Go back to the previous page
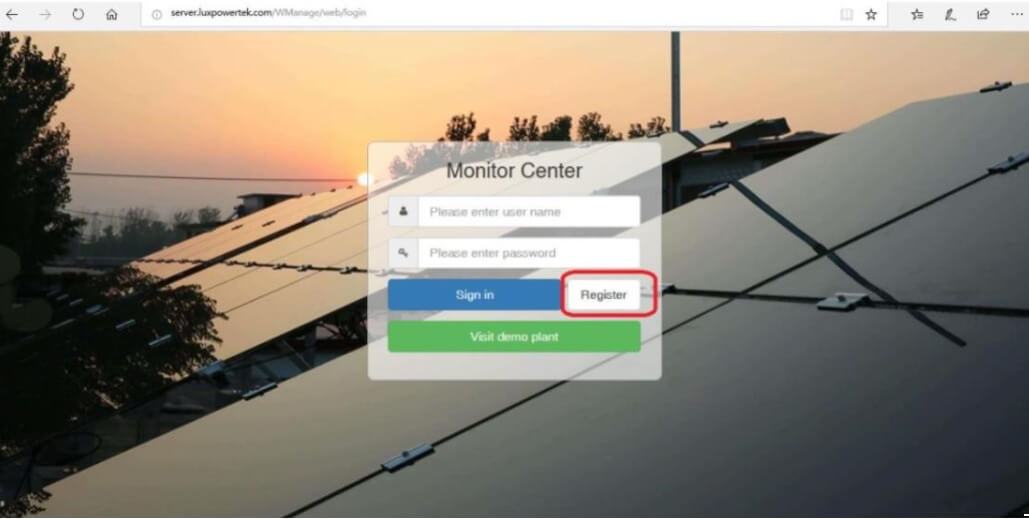1029x519 pixels. tap(12, 14)
